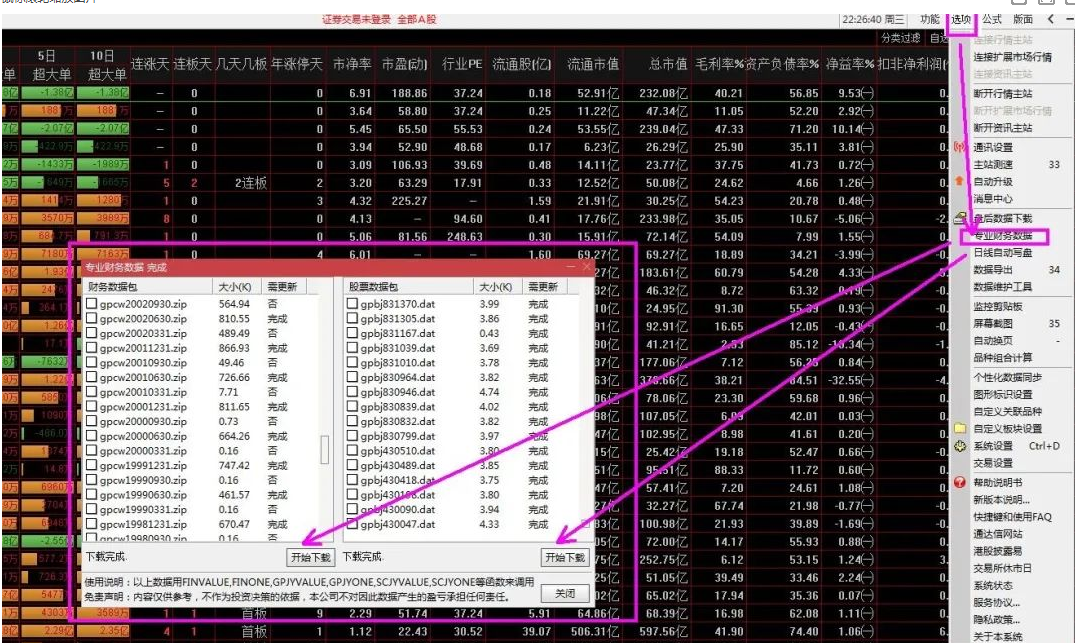The image size is (1075, 643).
Task: Open 隐私政策 menu item
Action: click(x=996, y=620)
